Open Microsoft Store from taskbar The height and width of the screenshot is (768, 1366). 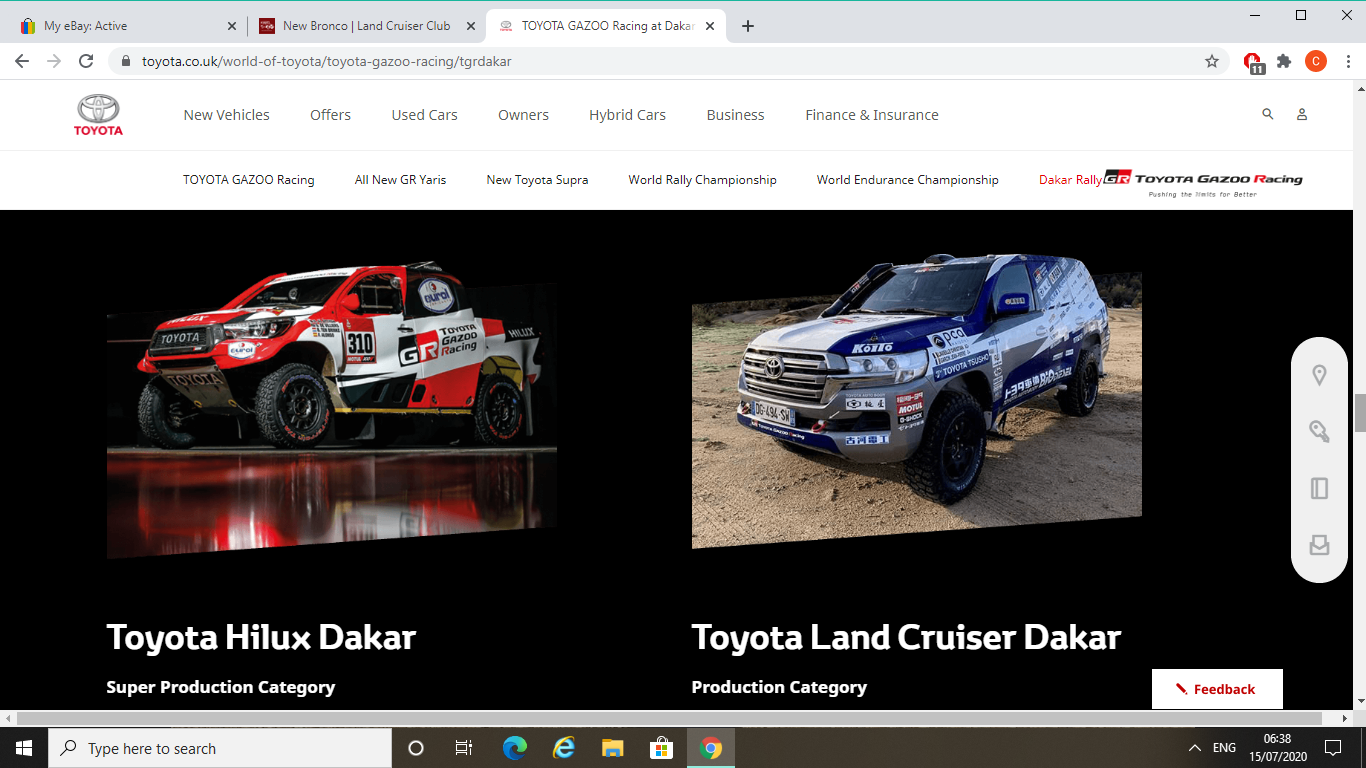[x=661, y=748]
